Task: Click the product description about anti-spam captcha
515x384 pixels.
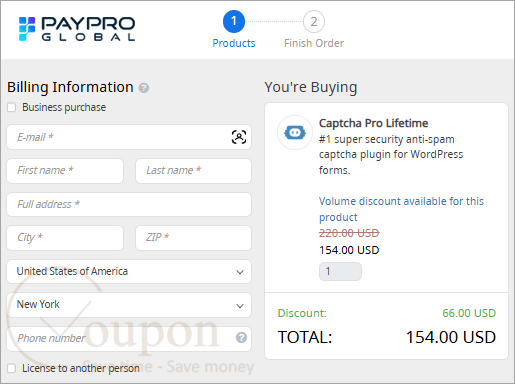Action: (x=391, y=155)
